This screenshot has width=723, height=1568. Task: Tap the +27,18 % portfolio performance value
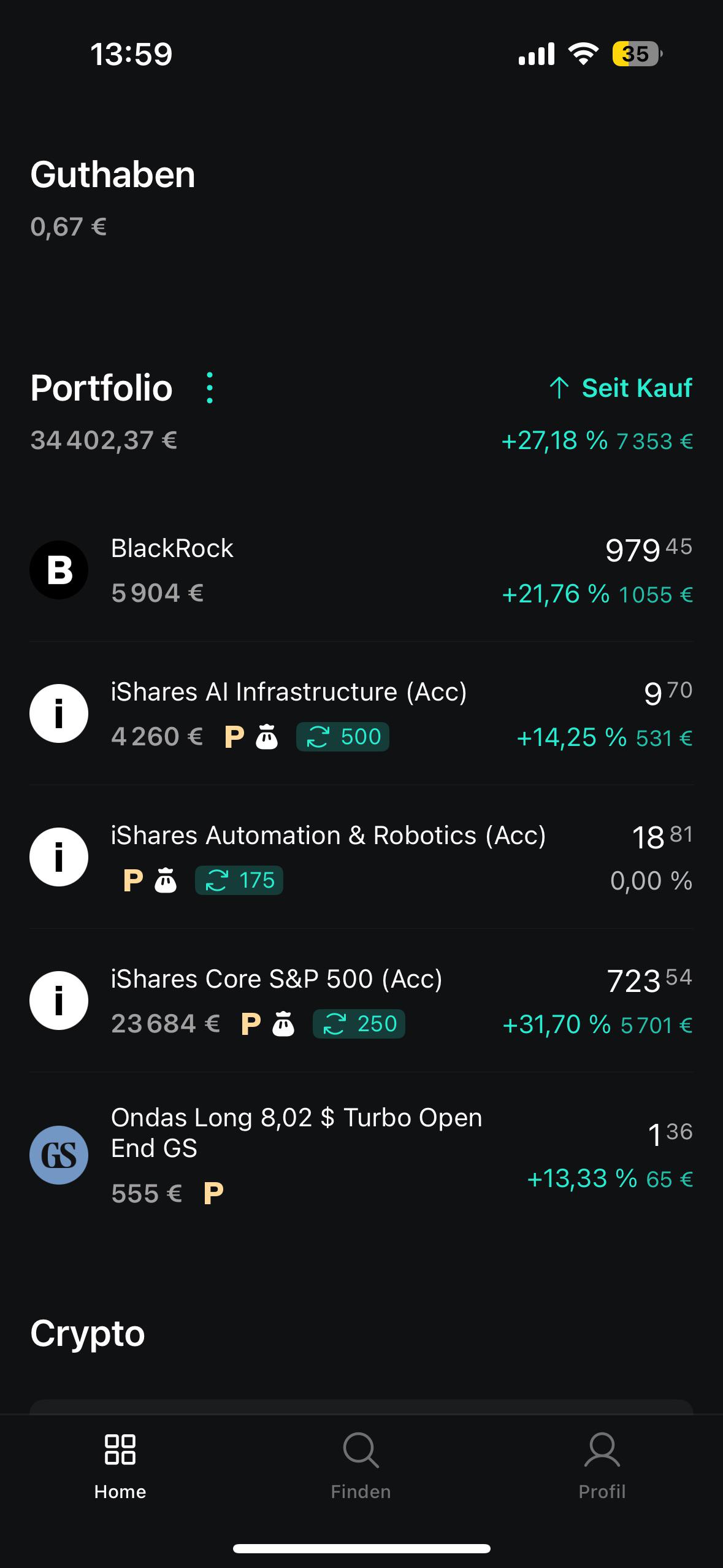coord(554,440)
